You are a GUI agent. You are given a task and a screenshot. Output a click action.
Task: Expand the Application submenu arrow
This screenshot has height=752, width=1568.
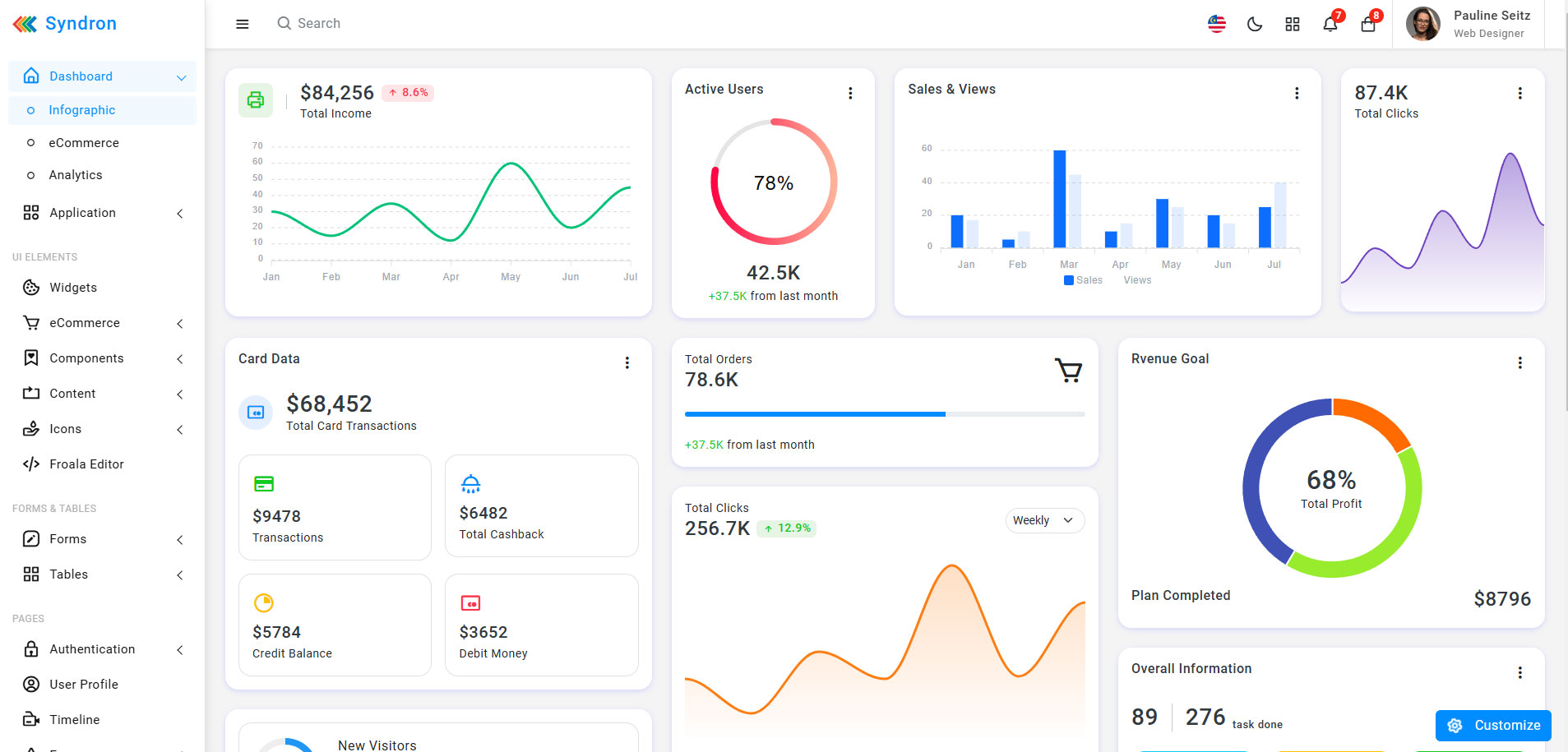[x=180, y=214]
